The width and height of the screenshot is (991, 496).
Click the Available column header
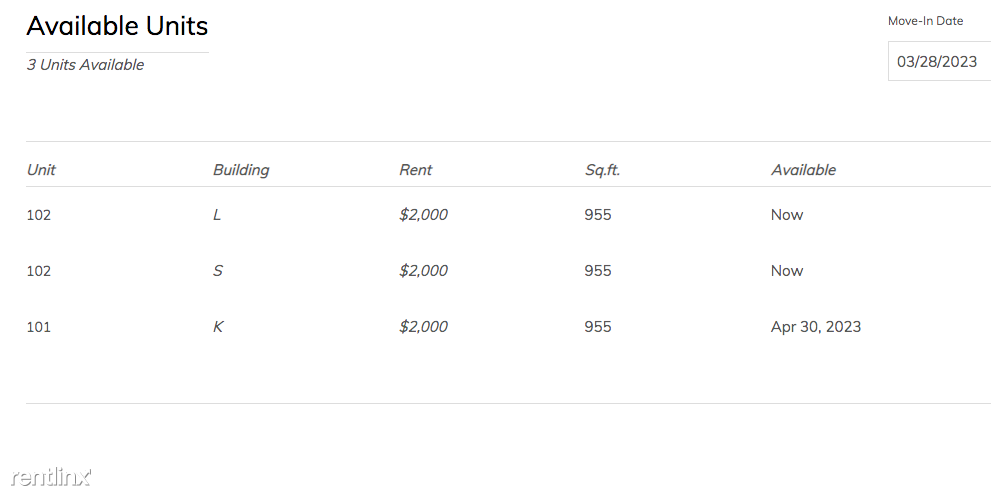[803, 170]
